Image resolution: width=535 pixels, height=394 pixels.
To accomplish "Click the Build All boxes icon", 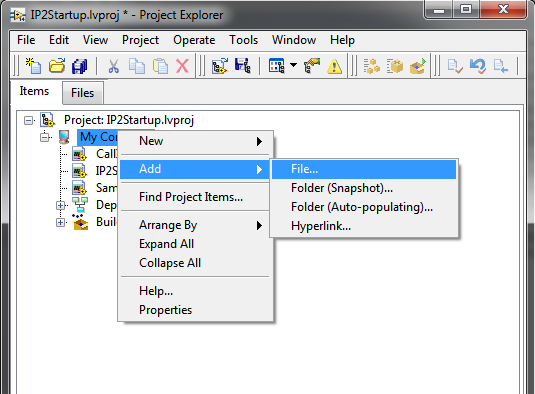I will [372, 66].
